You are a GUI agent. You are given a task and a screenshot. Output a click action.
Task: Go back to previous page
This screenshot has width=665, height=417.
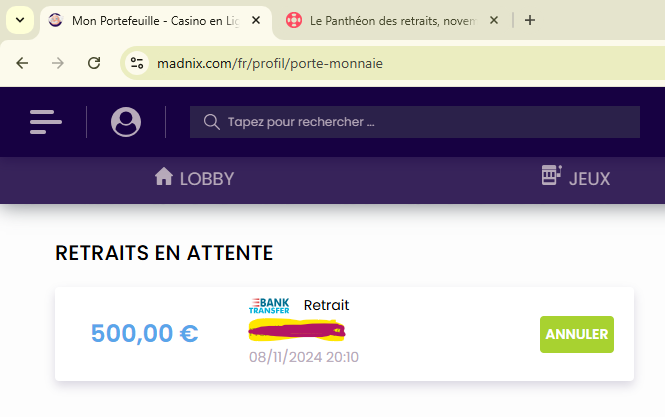click(x=22, y=63)
